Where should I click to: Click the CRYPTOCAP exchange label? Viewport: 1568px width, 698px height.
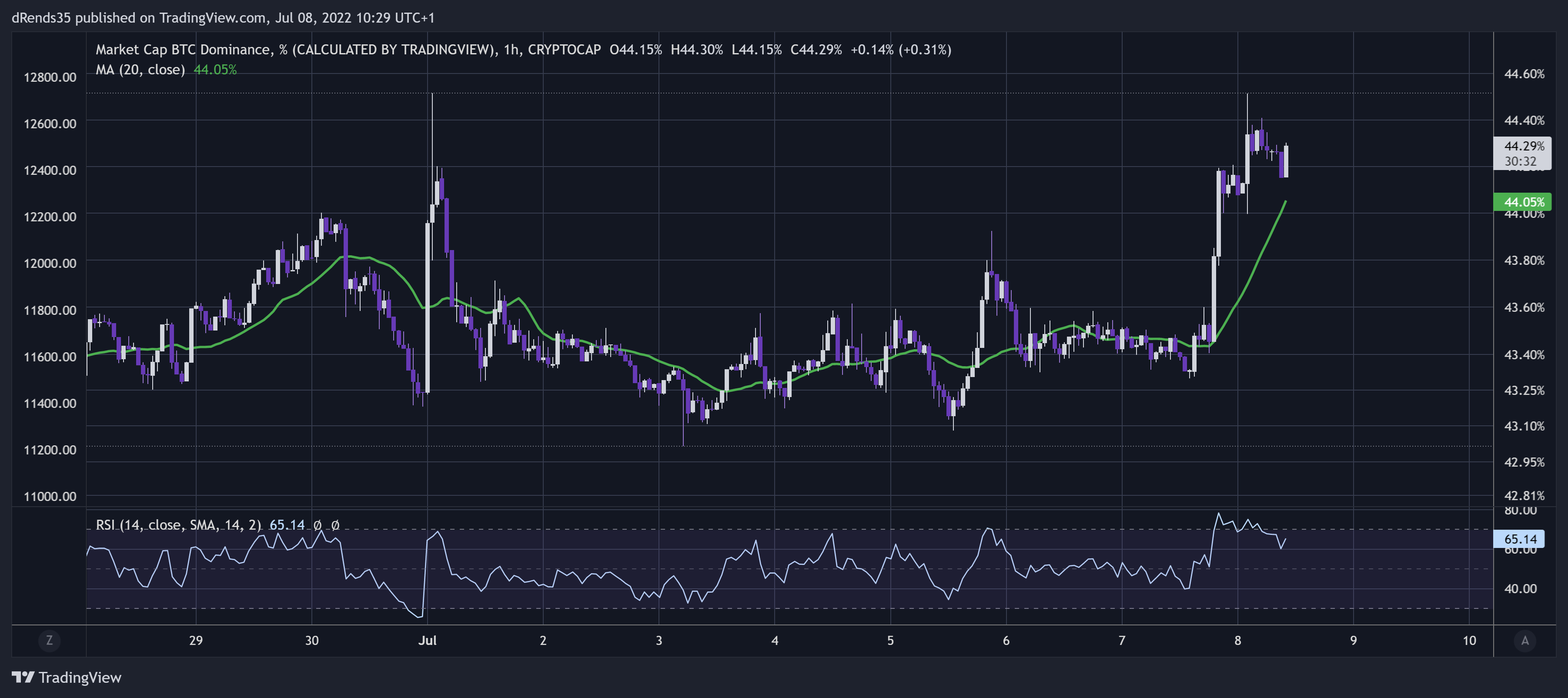[x=564, y=49]
